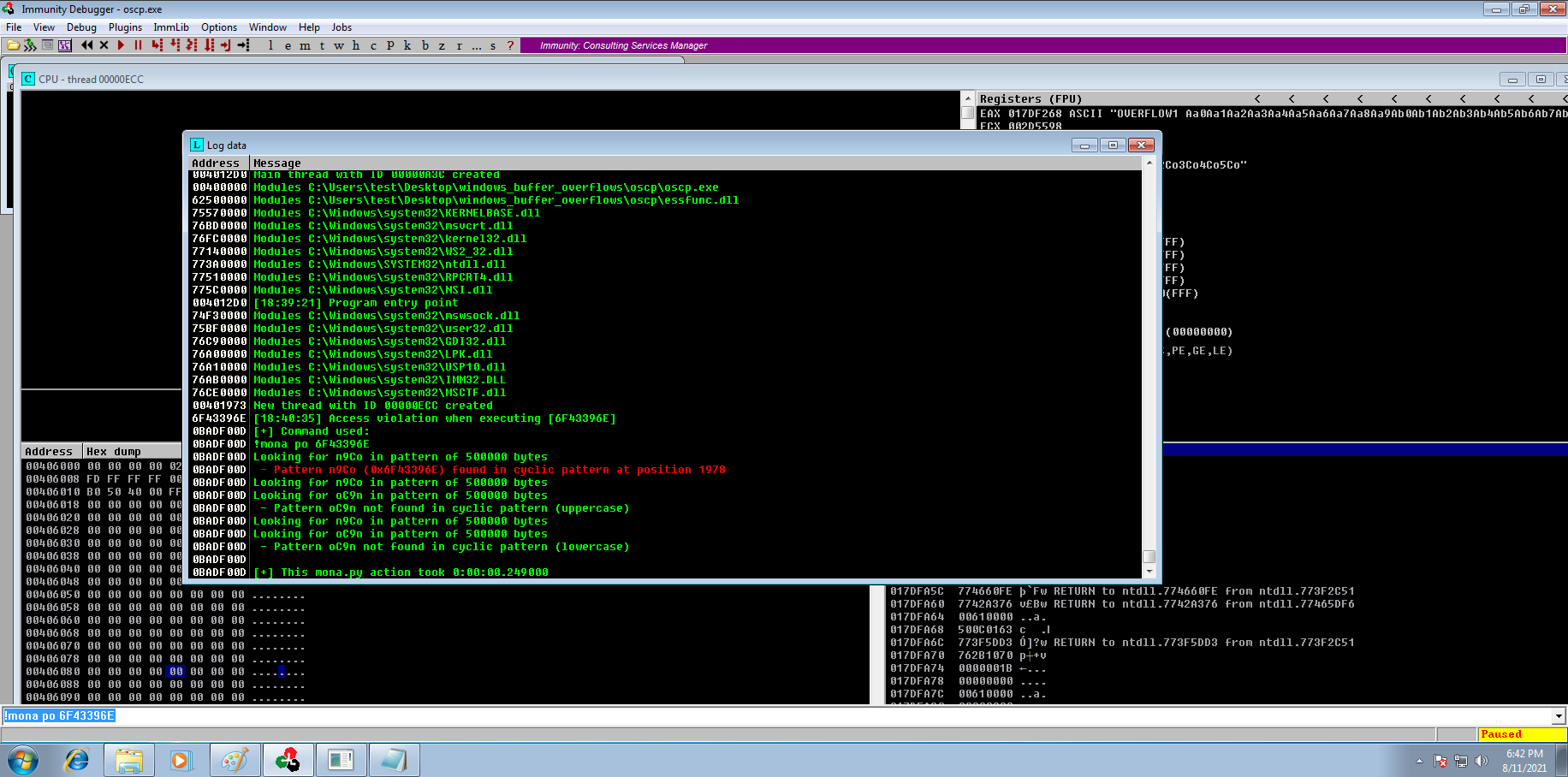Click the EAX register value 017DF268

coord(1034,113)
